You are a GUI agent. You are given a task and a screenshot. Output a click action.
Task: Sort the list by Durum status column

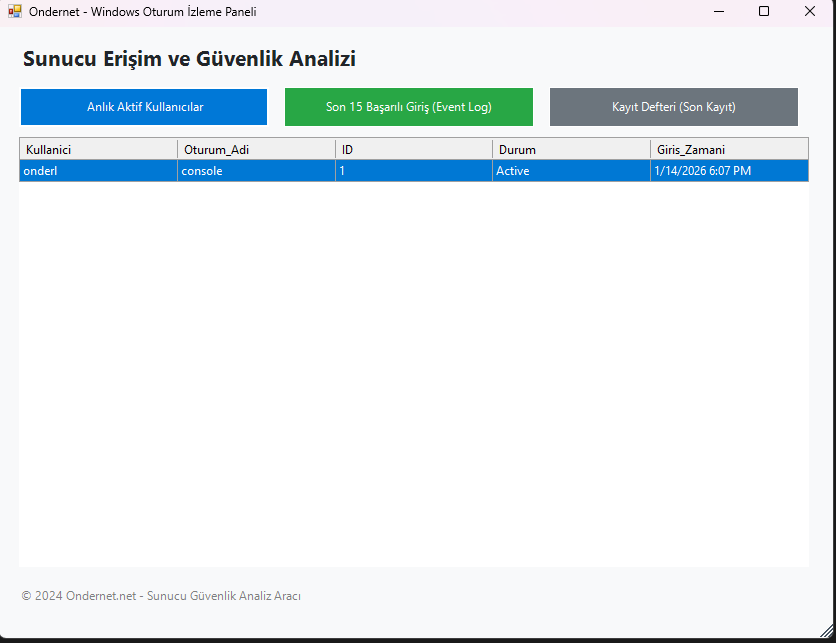pos(571,149)
